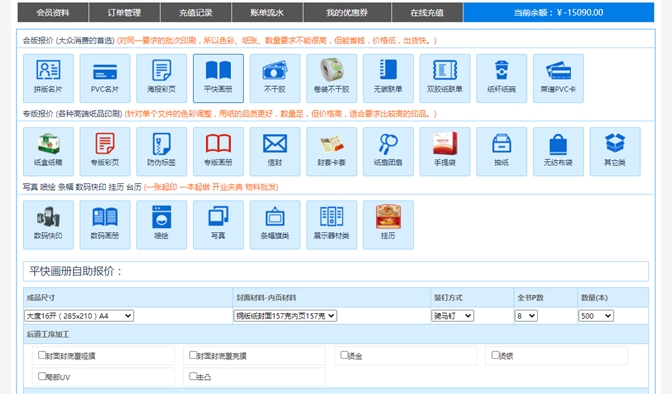
Task: Select the 拼版名片 product icon
Action: 48,78
